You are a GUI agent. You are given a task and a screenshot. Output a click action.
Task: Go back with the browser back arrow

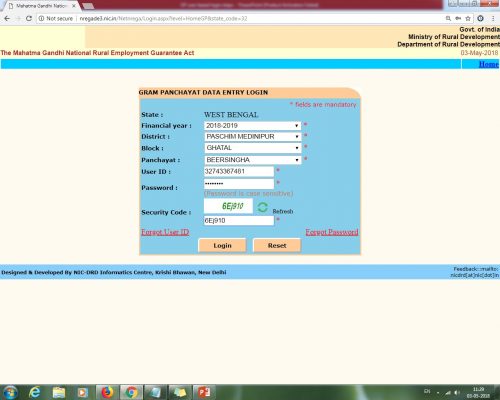[x=7, y=19]
